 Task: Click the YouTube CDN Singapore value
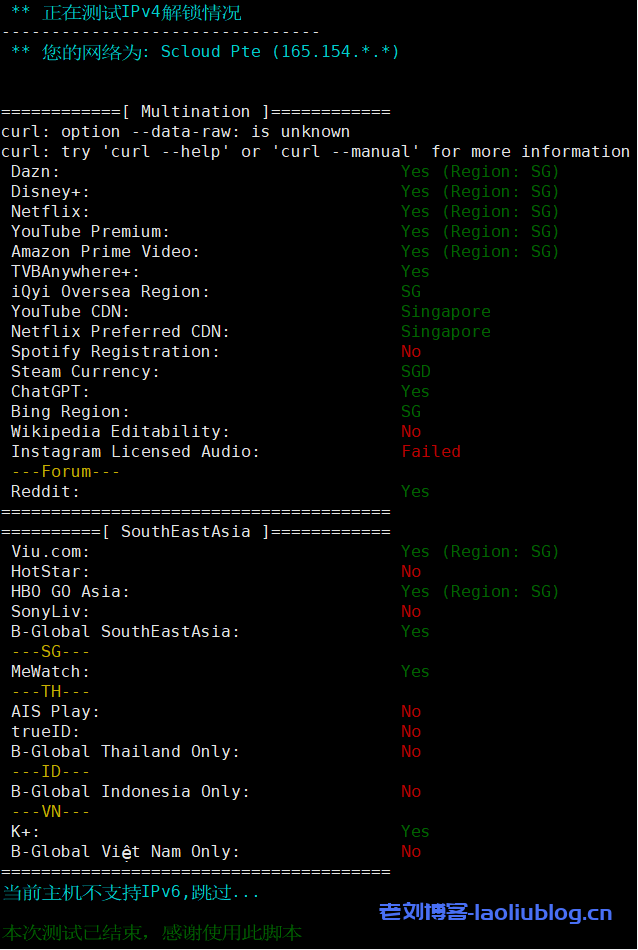point(446,311)
